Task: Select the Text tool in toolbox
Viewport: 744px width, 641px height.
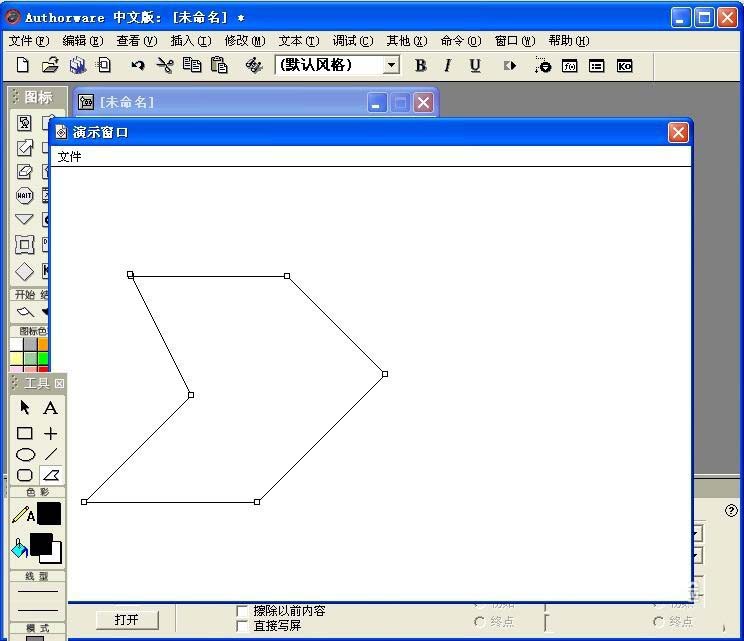Action: coord(50,408)
